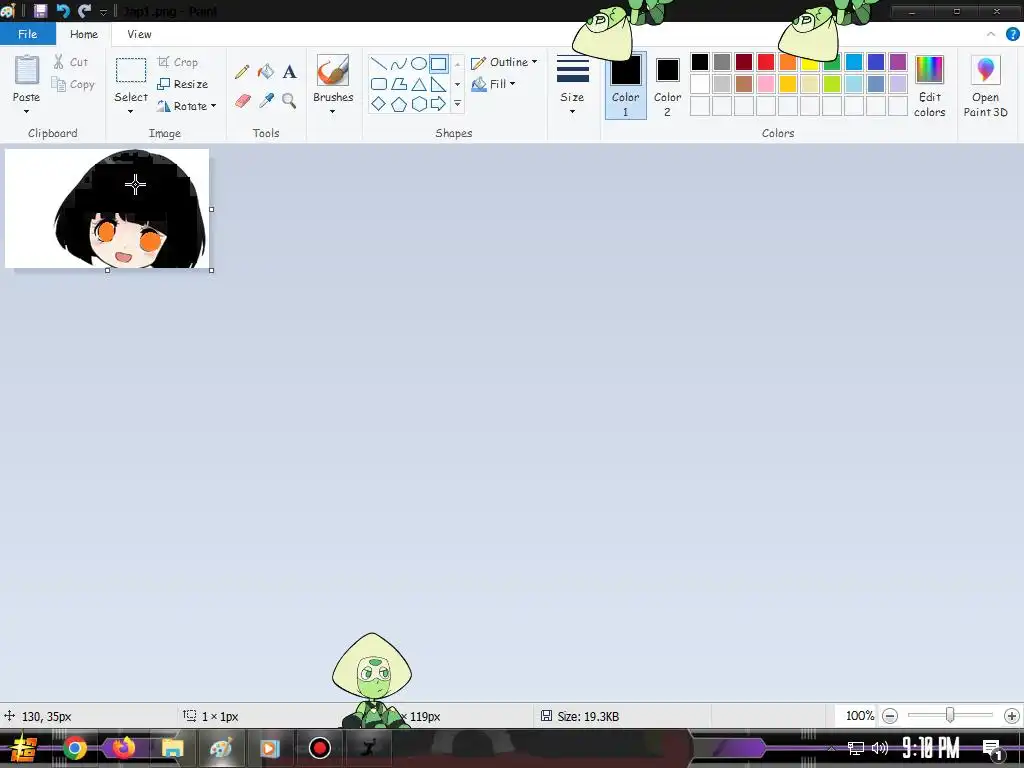Choose the Right triangle shape

(439, 84)
